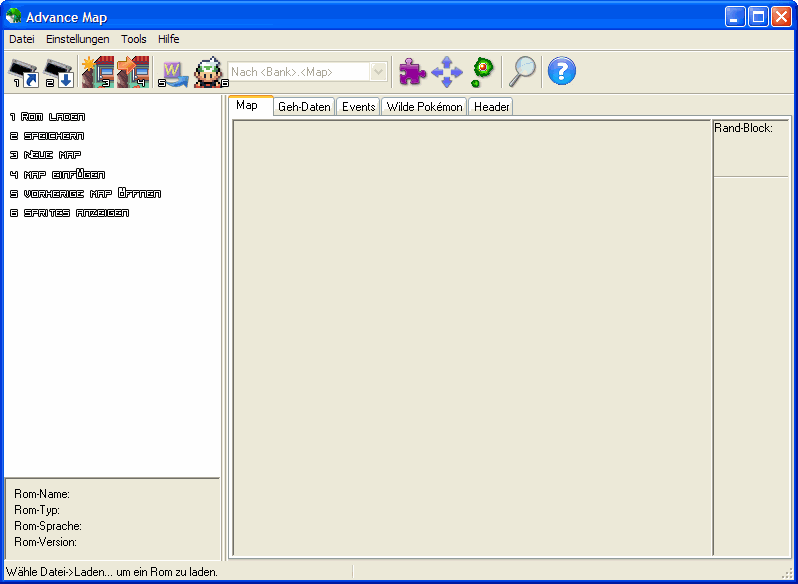Switch to the Wilde Pokémon tab

pos(424,107)
